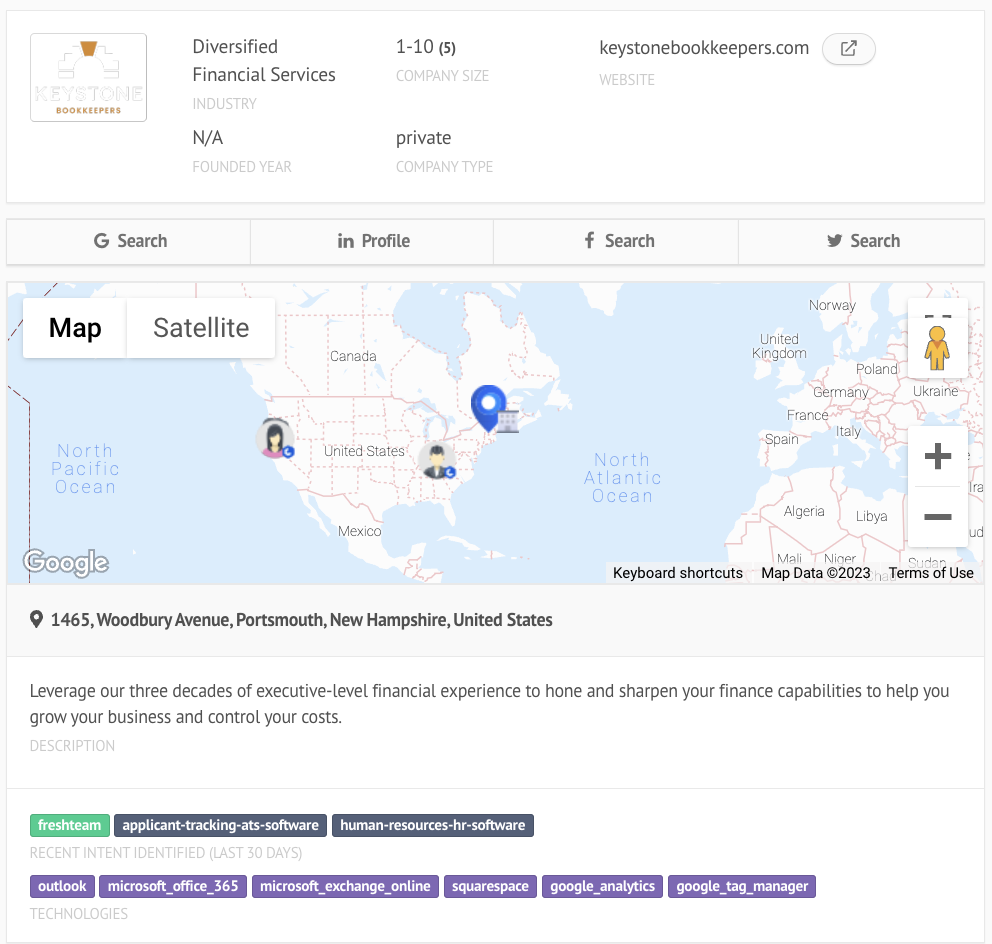Zoom out using the minus control
The height and width of the screenshot is (944, 992).
point(938,518)
